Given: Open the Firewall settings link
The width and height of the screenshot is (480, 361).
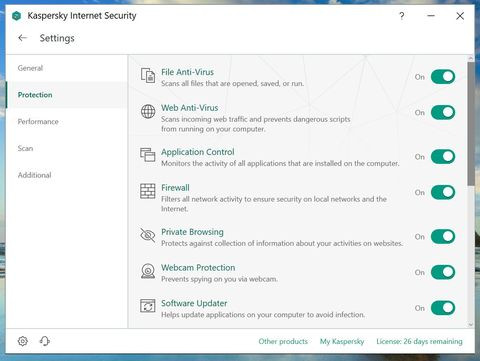Looking at the screenshot, I should click(175, 188).
